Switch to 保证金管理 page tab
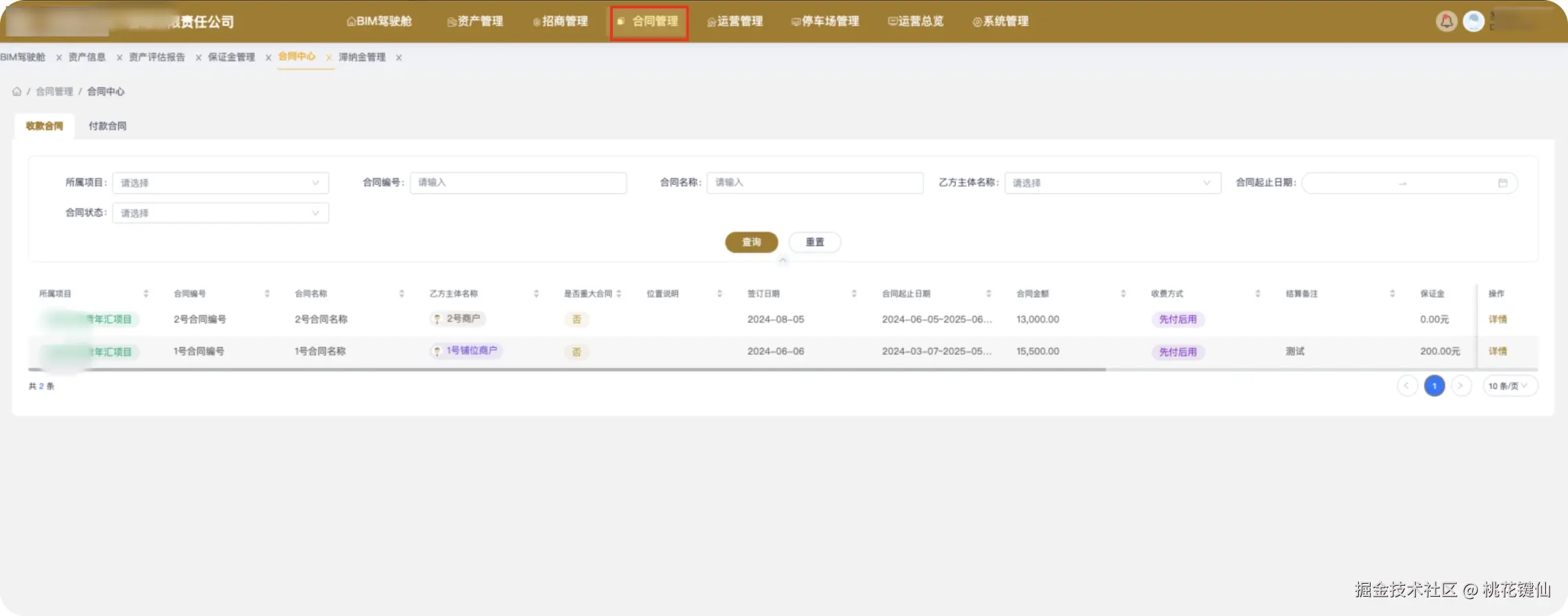This screenshot has height=616, width=1568. (x=231, y=57)
